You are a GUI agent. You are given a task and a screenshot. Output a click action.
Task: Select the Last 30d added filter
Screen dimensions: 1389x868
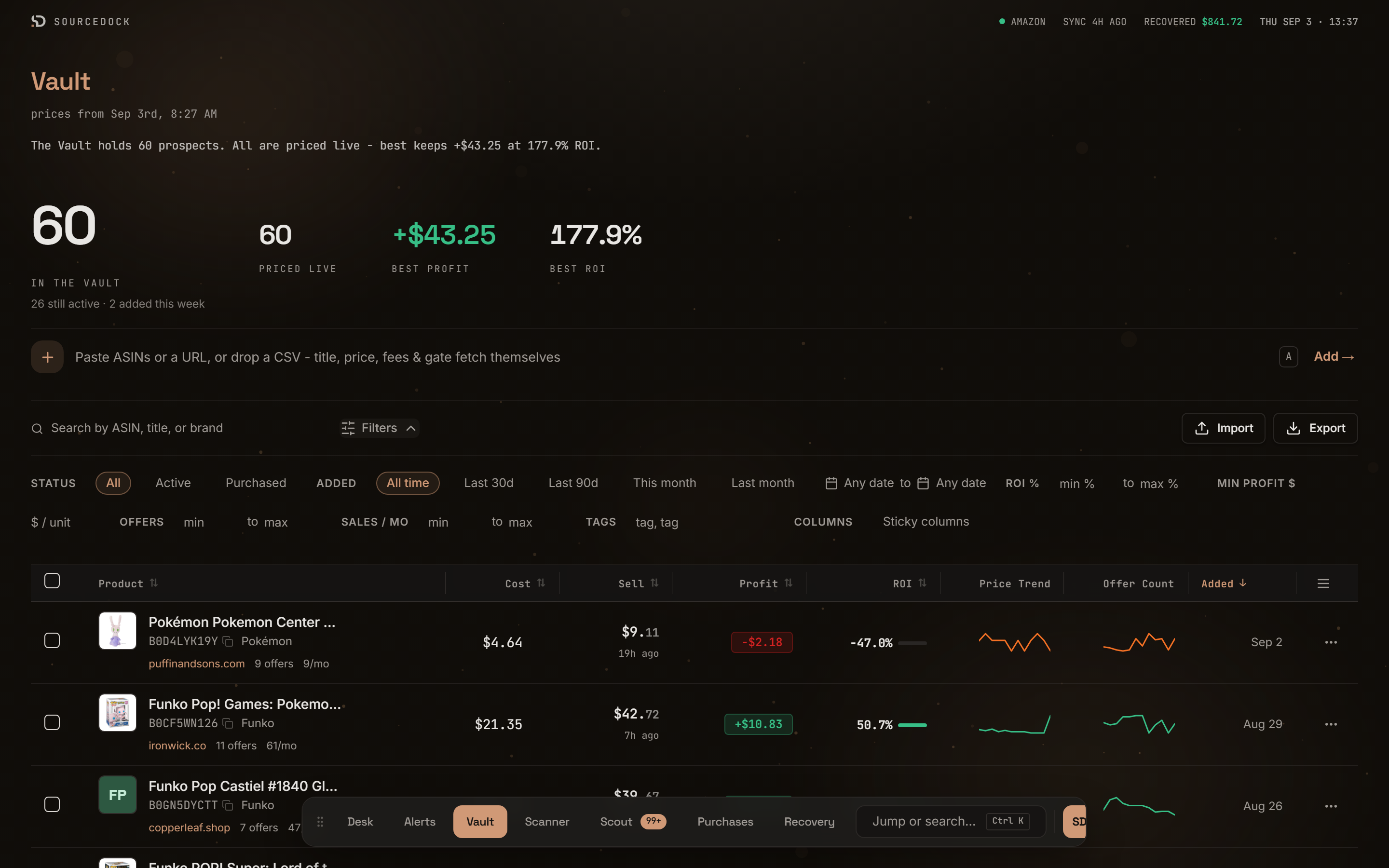489,483
